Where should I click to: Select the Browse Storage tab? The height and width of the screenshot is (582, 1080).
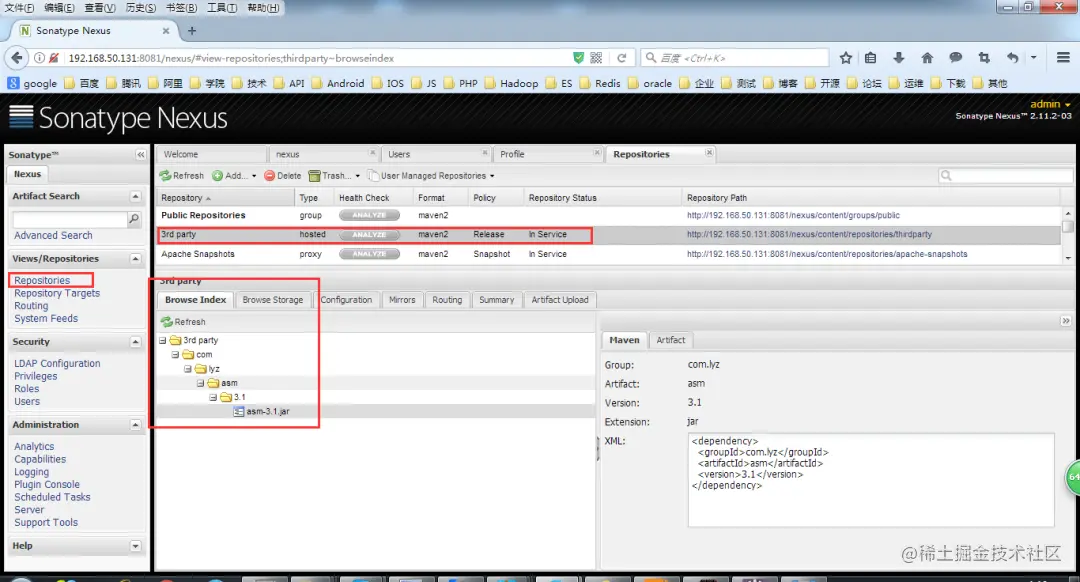coord(273,300)
